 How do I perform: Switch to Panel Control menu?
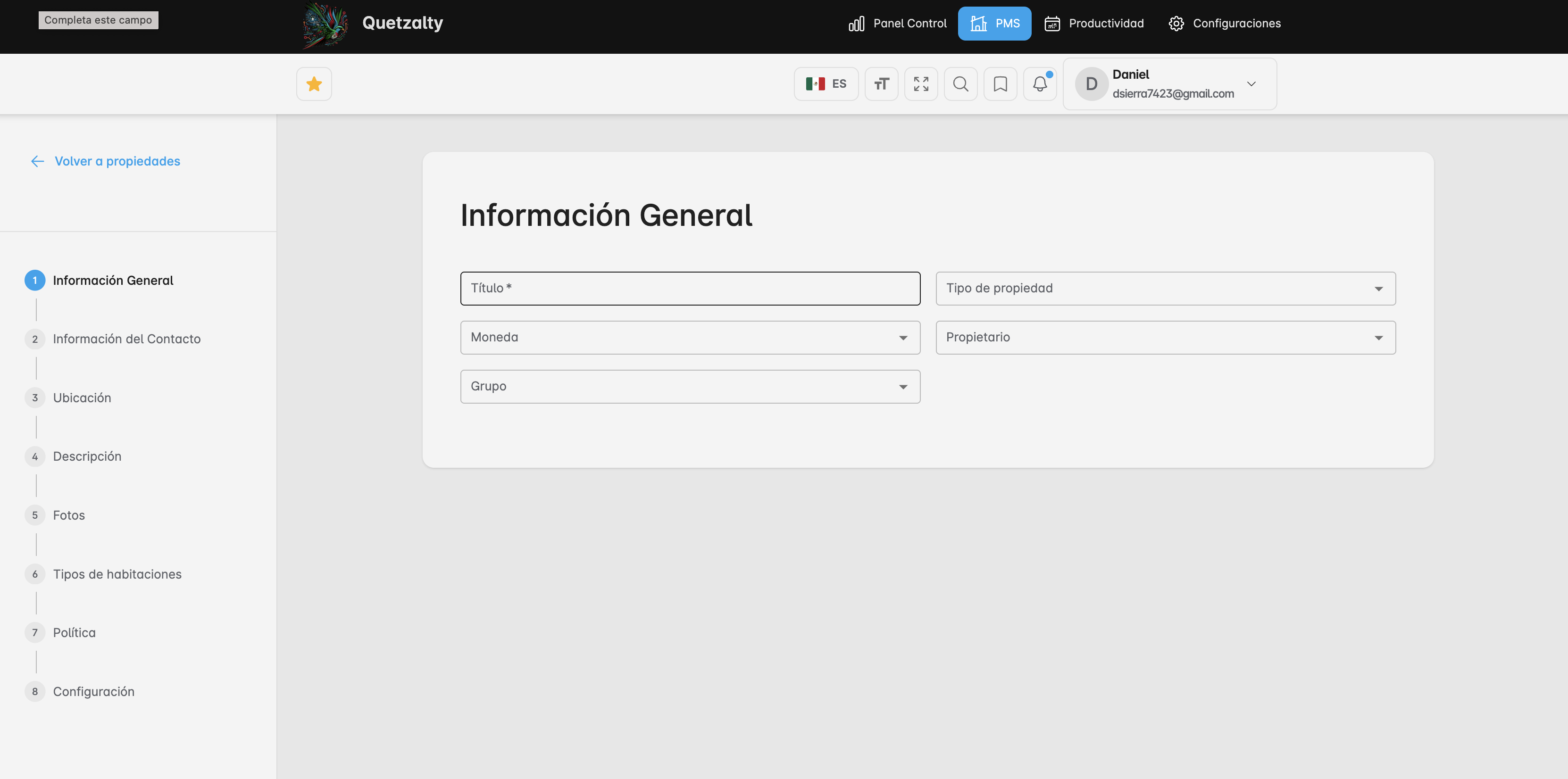point(898,24)
